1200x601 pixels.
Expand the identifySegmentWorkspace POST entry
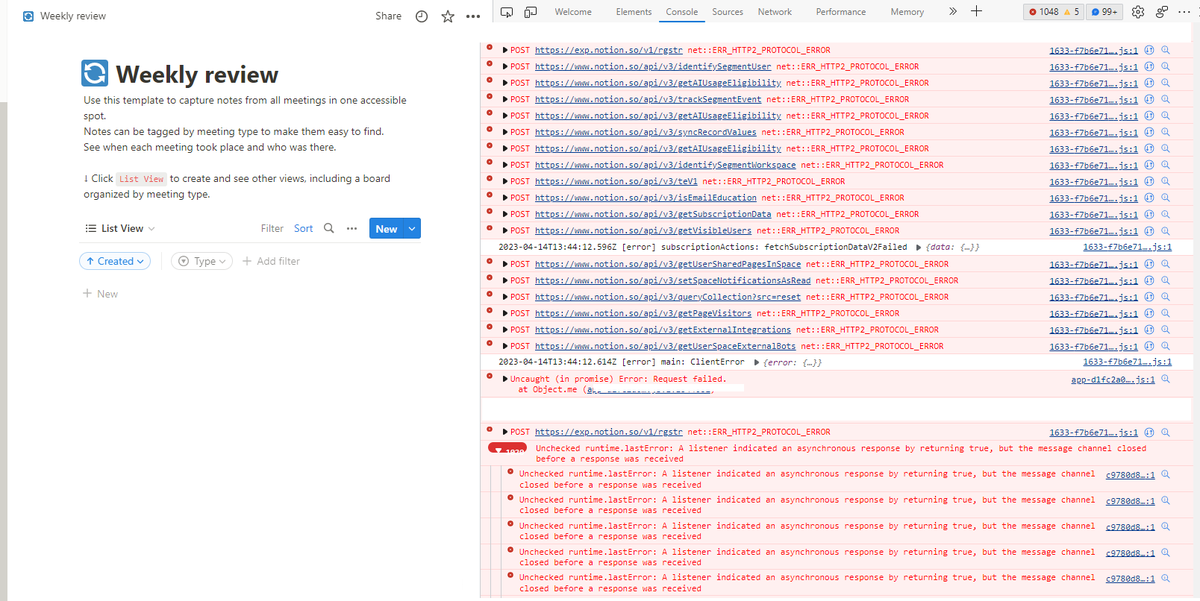tap(505, 165)
